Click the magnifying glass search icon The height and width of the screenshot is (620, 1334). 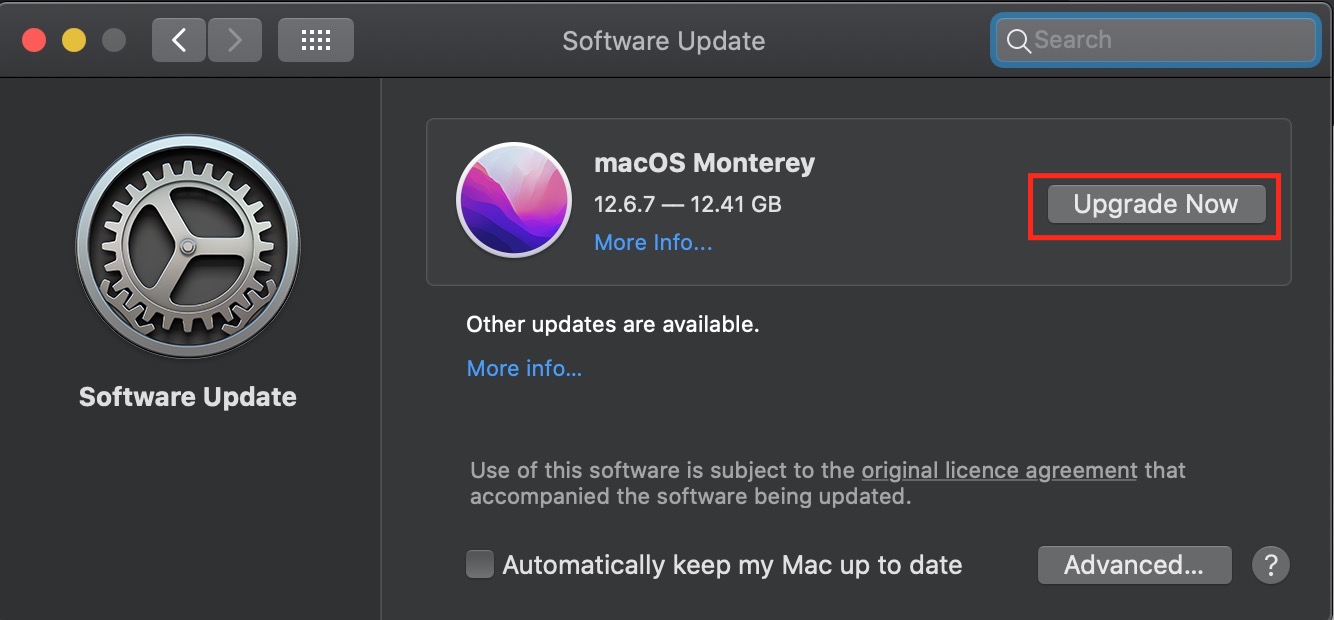point(1018,41)
